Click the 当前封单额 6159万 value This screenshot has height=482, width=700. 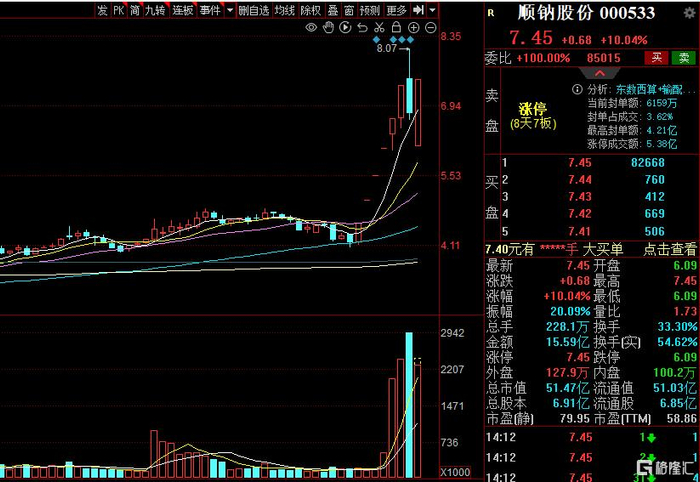(661, 103)
